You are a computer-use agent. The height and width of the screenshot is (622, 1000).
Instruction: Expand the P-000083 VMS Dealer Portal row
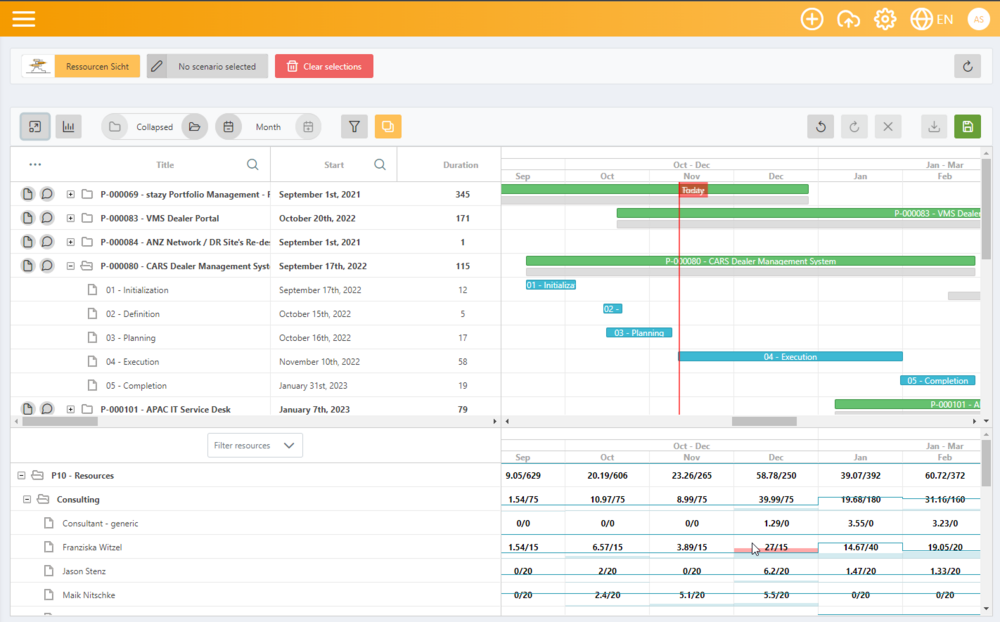[x=71, y=218]
